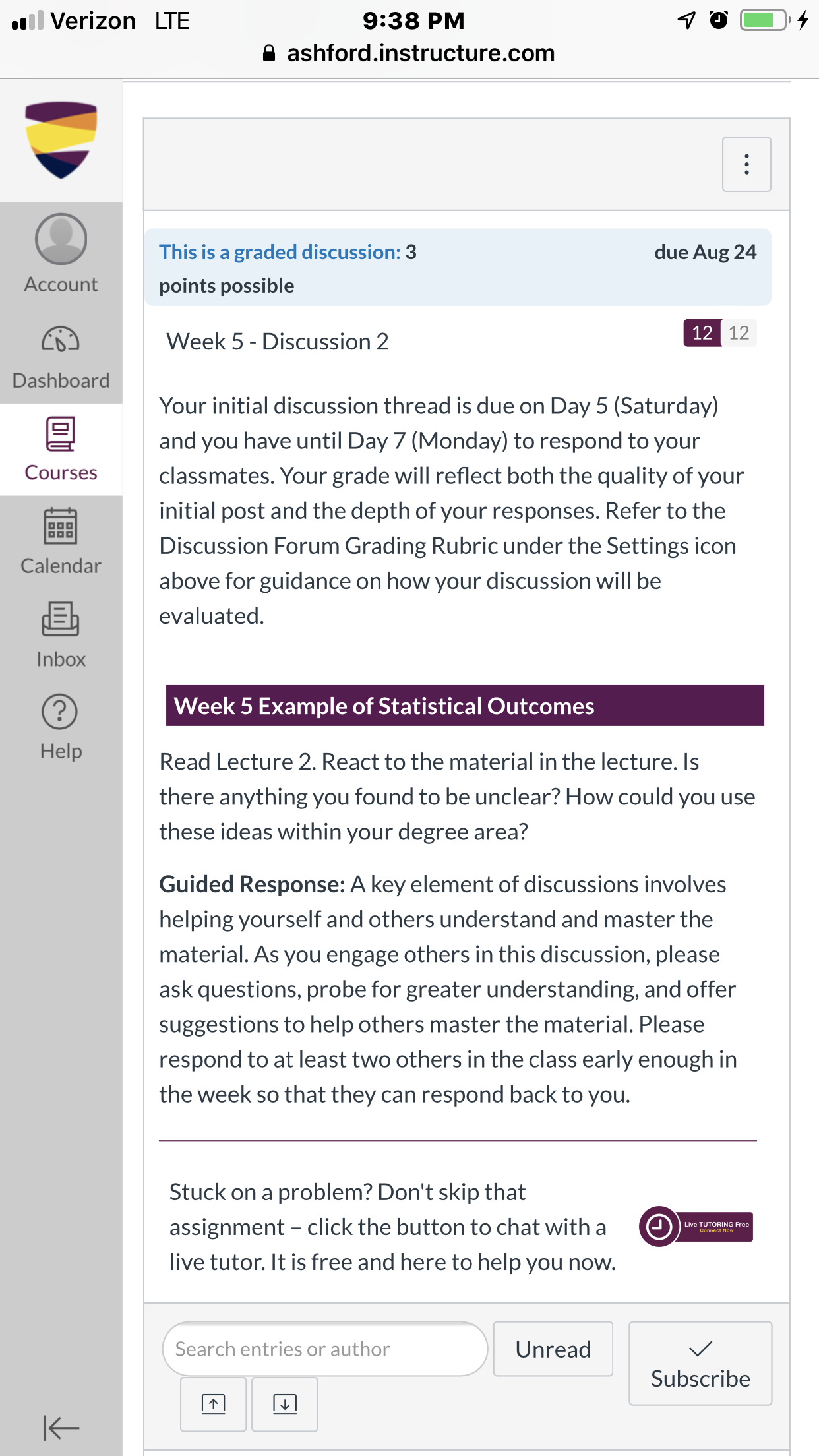Open the Help menu
This screenshot has height=1456, width=819.
(61, 727)
